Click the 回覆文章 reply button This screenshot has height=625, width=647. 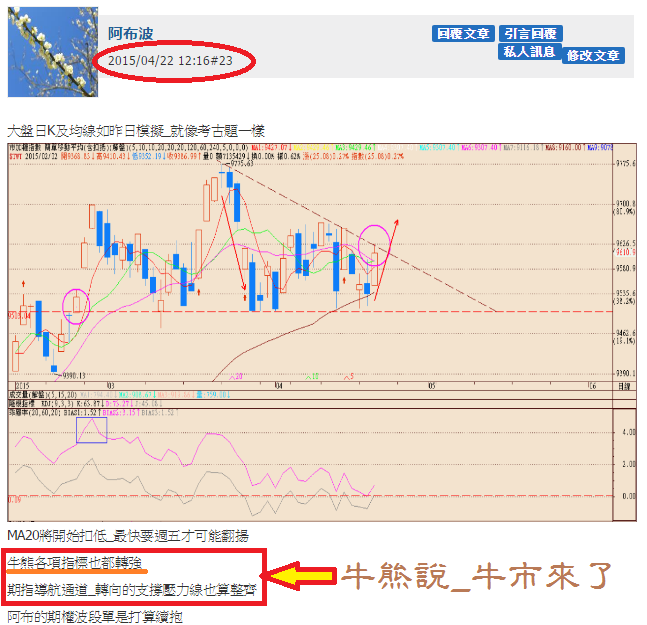463,33
